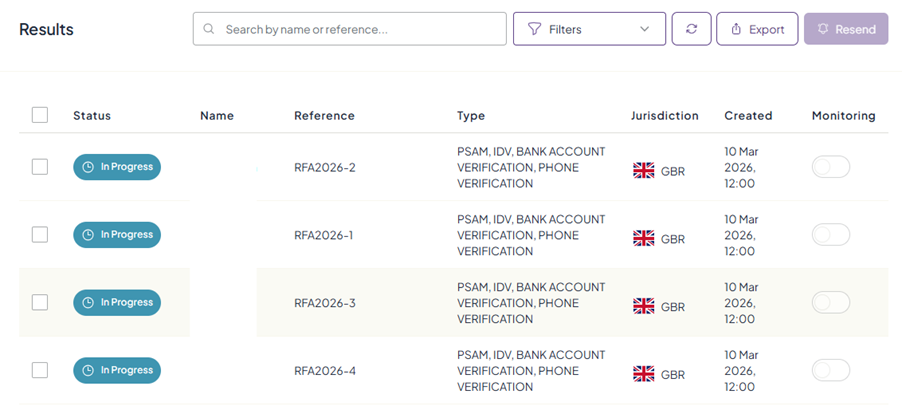Sort by the Created column header
Viewport: 902px width, 410px height.
tap(748, 116)
